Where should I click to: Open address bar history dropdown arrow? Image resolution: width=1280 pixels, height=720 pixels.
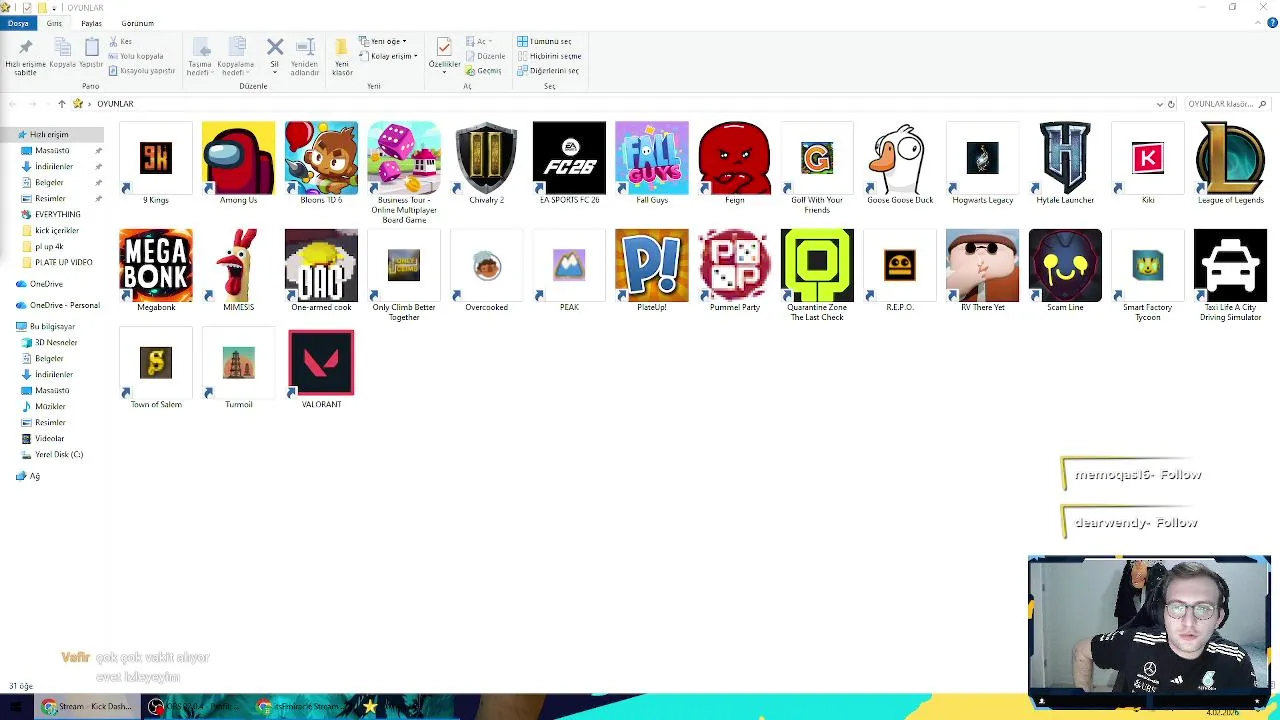pyautogui.click(x=1159, y=104)
